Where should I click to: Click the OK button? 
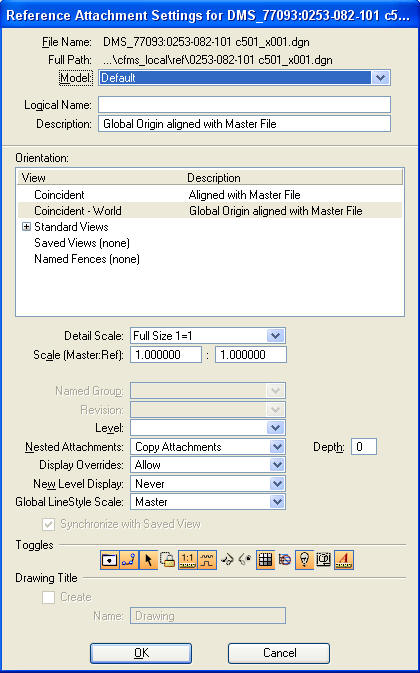(141, 653)
